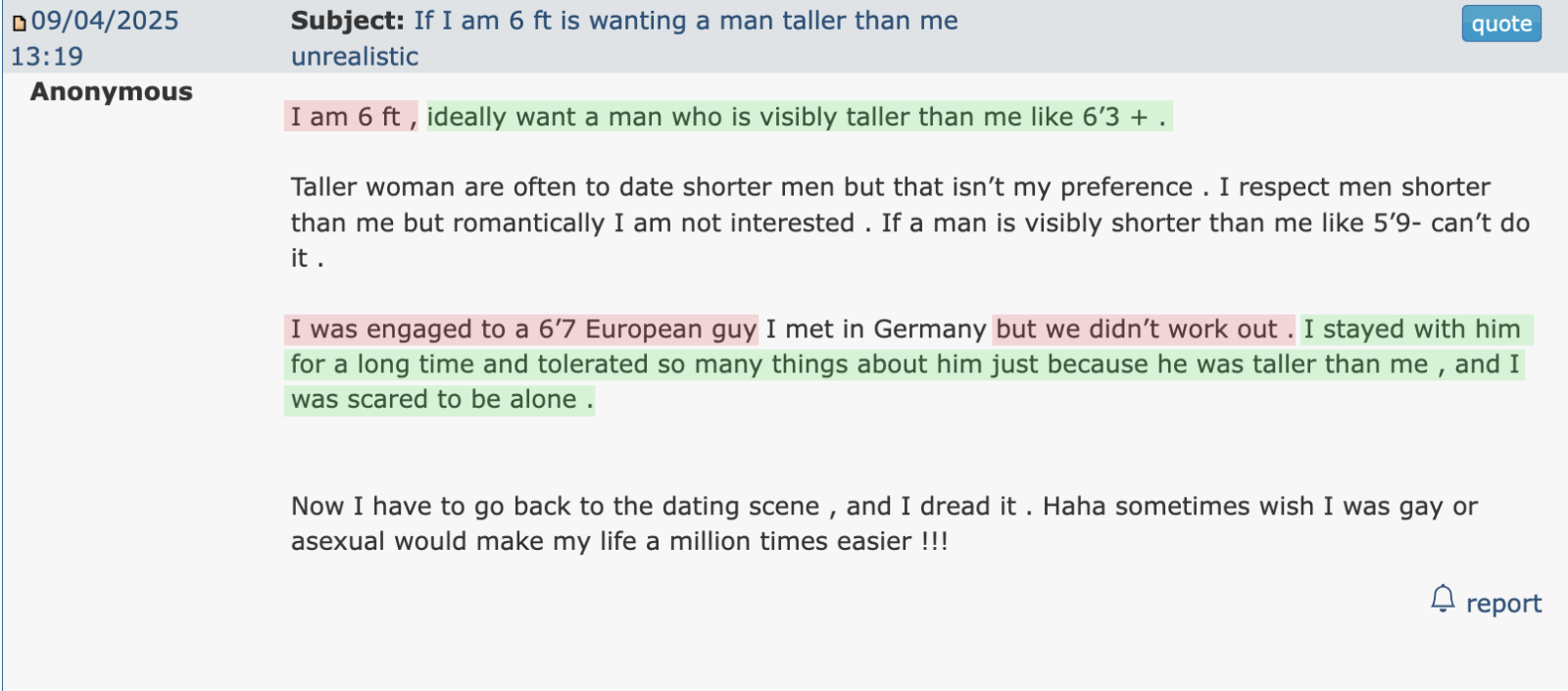This screenshot has width=1568, height=691.
Task: Click the 'Now I have to go back' paragraph
Action: [x=884, y=523]
